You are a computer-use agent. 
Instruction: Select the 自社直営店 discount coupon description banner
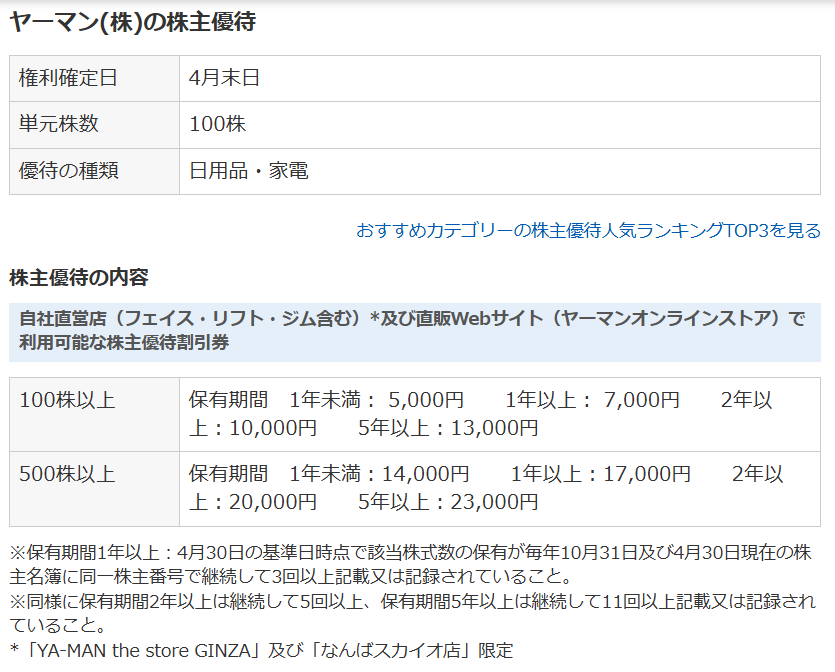pos(415,332)
